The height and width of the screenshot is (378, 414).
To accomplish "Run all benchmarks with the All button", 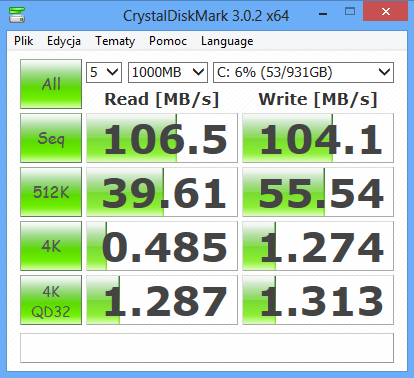I will point(51,84).
